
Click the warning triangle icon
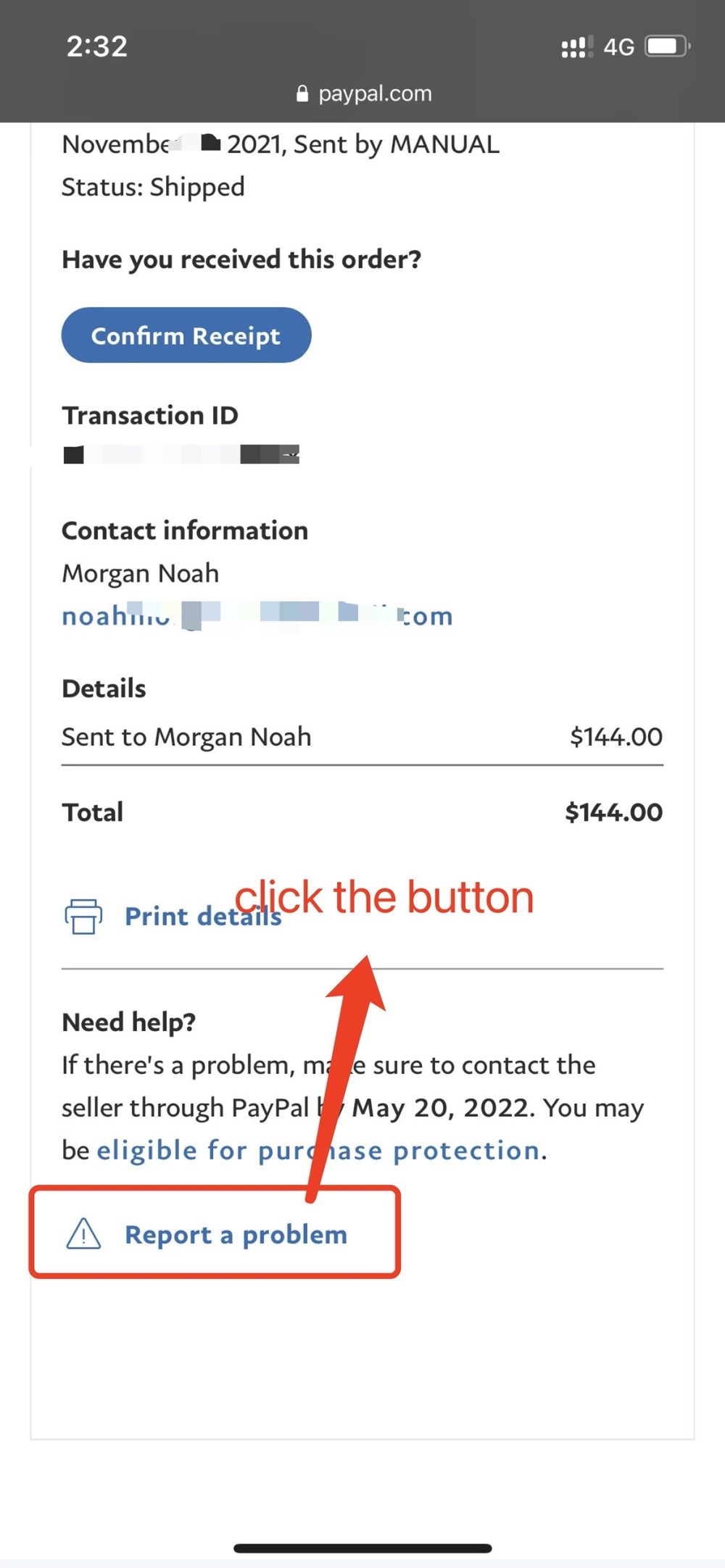click(83, 1233)
